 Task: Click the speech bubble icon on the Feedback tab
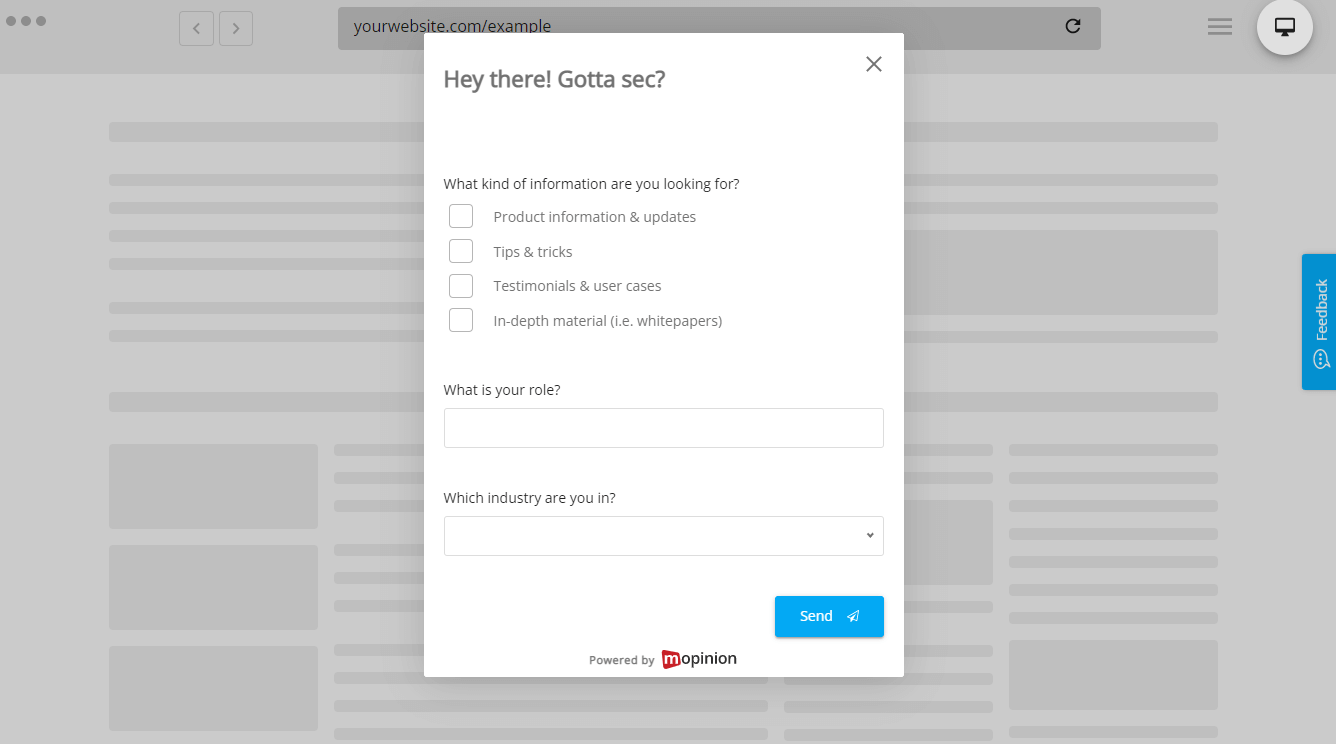(x=1320, y=357)
